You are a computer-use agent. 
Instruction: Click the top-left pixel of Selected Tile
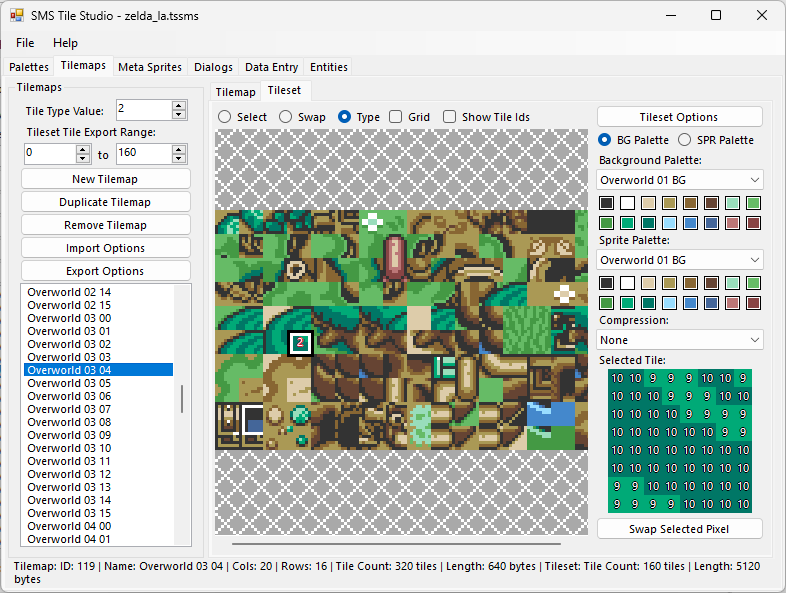click(x=617, y=378)
